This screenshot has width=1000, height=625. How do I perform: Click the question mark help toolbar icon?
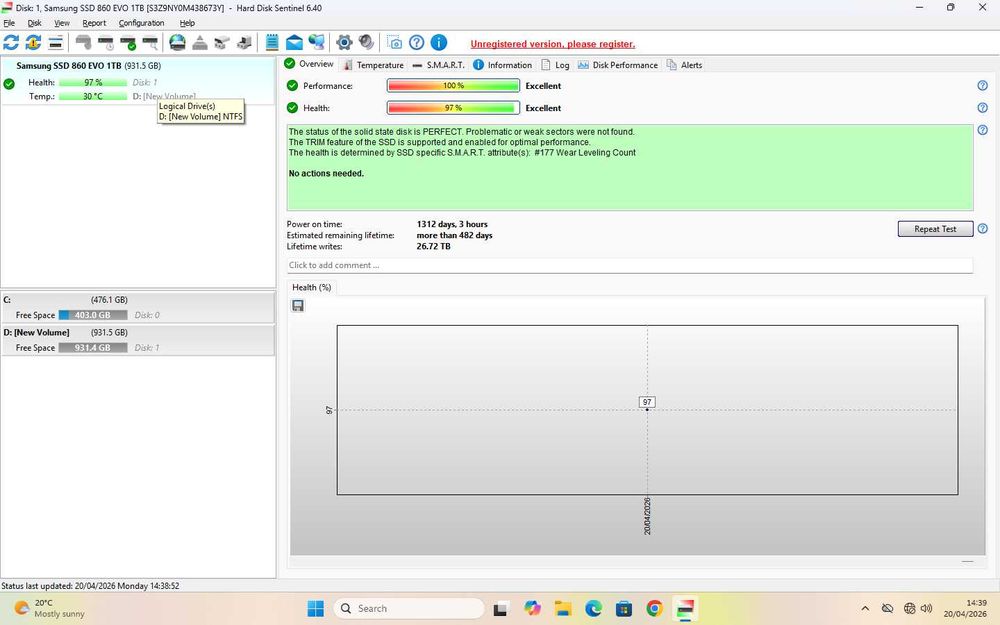(x=416, y=43)
